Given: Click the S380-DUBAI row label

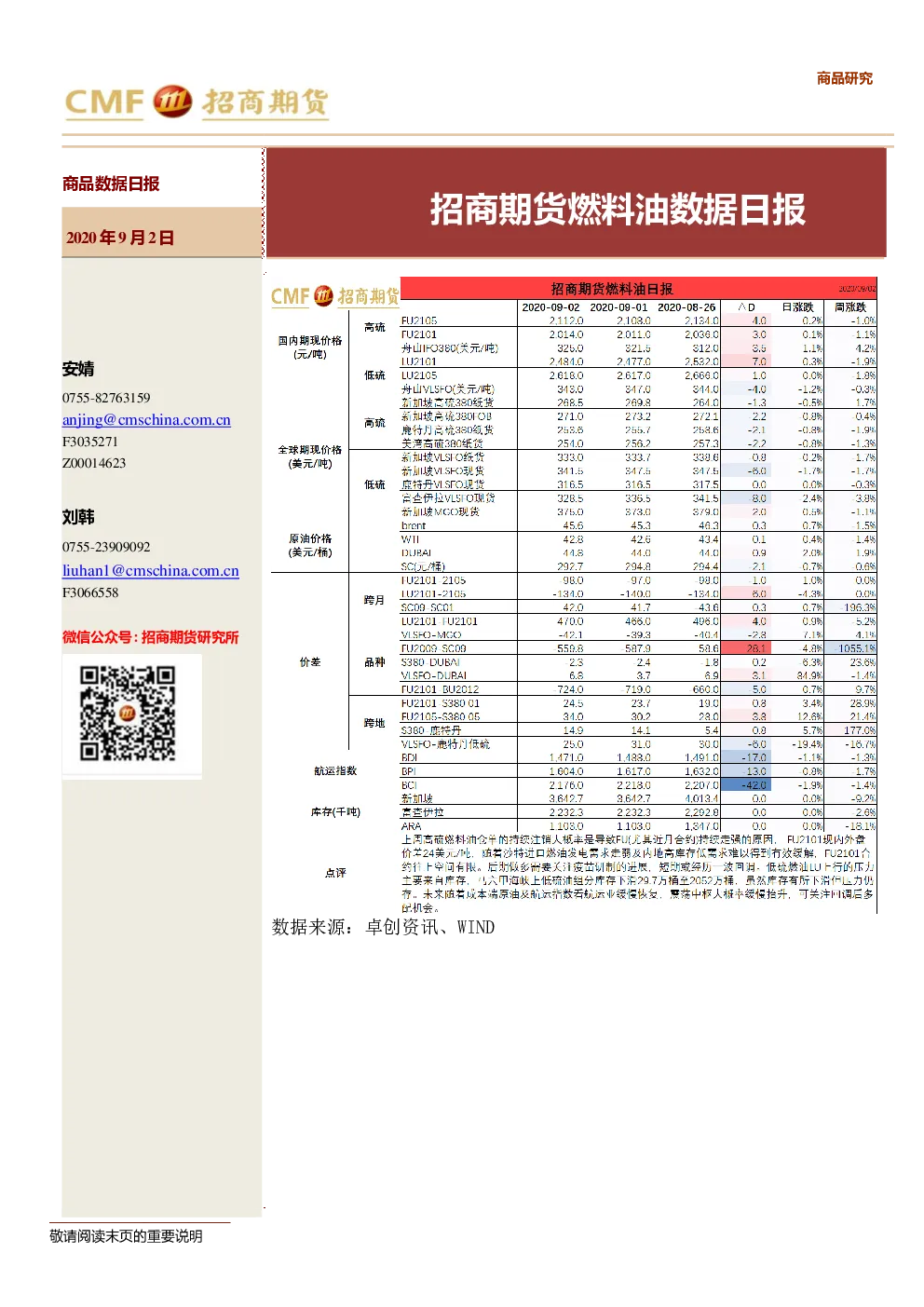Looking at the screenshot, I should point(430,662).
